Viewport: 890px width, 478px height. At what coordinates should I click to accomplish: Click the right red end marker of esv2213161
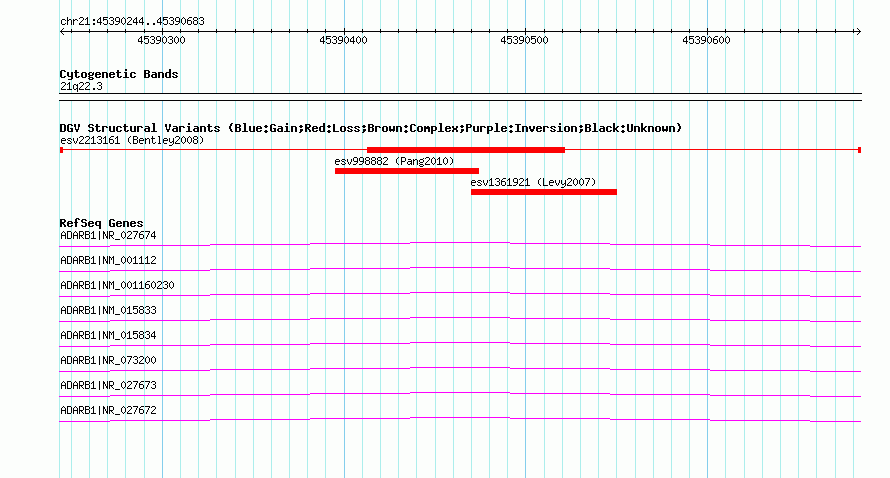click(859, 150)
